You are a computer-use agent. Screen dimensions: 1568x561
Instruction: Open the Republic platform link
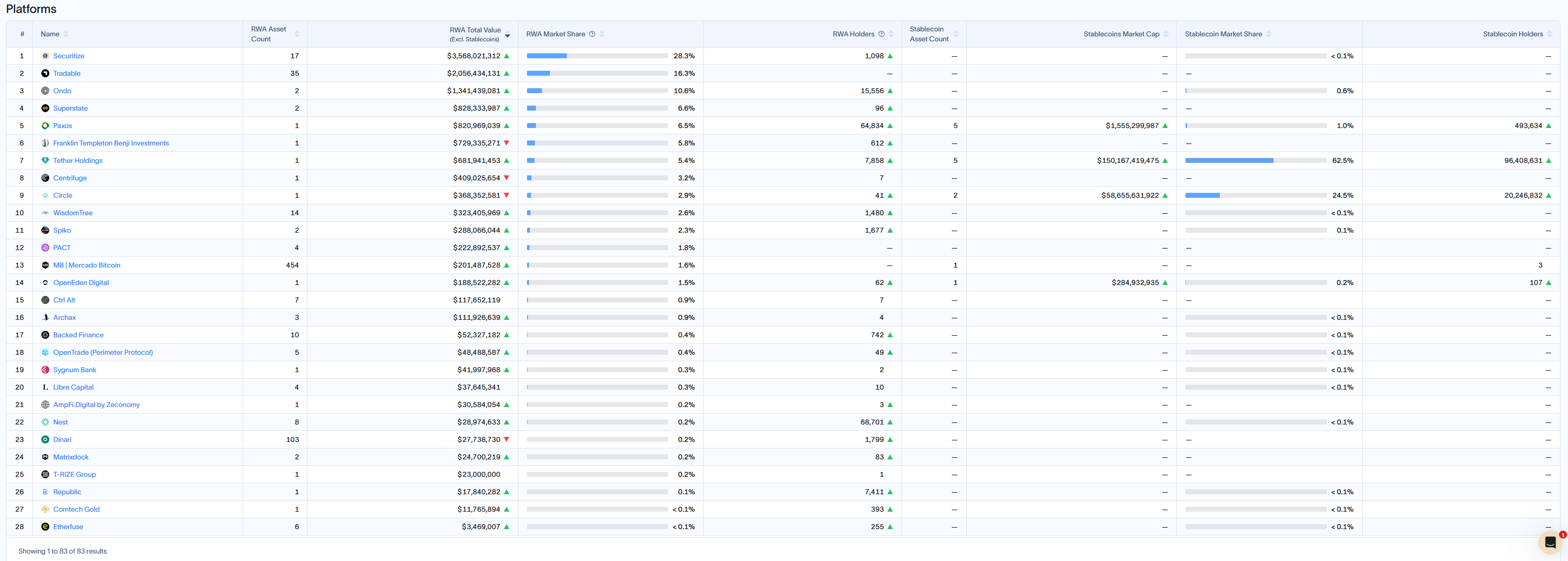(67, 492)
